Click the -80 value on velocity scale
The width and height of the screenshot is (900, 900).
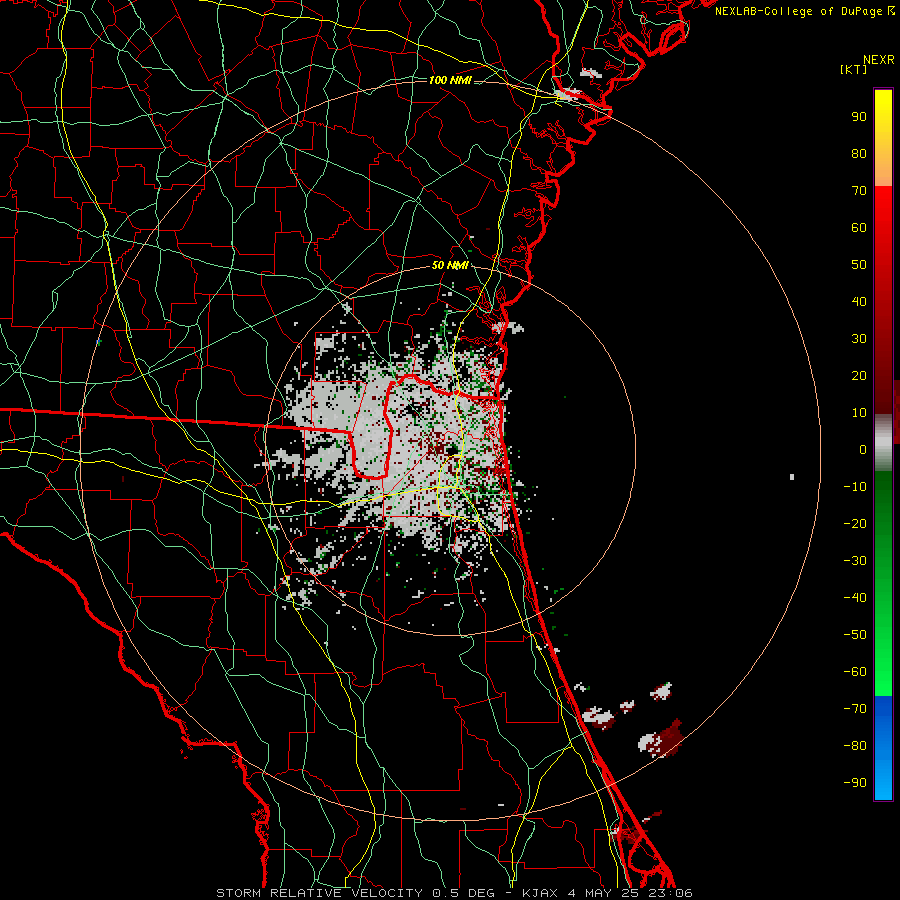(x=855, y=746)
